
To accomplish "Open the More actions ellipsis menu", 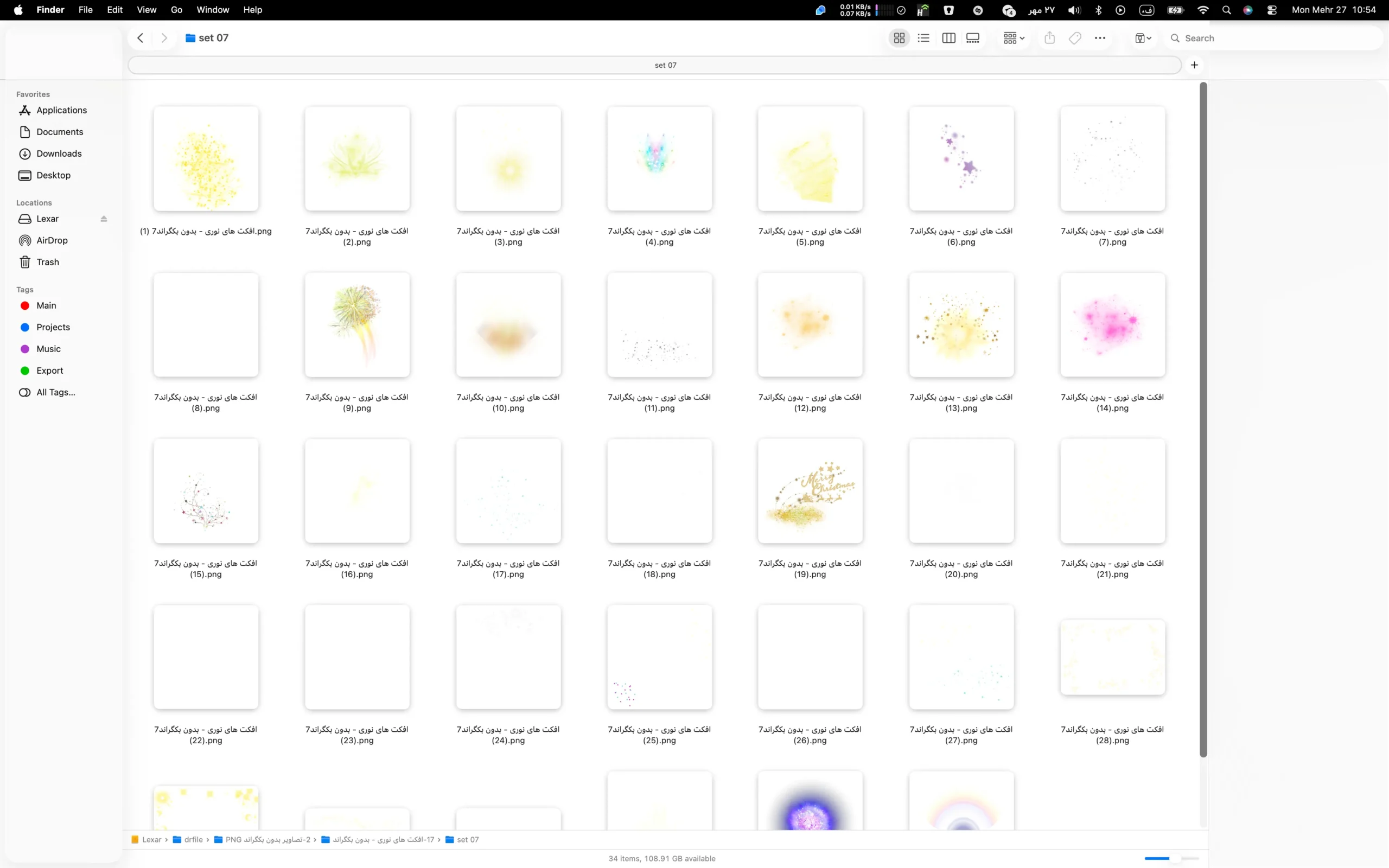I will tap(1100, 38).
